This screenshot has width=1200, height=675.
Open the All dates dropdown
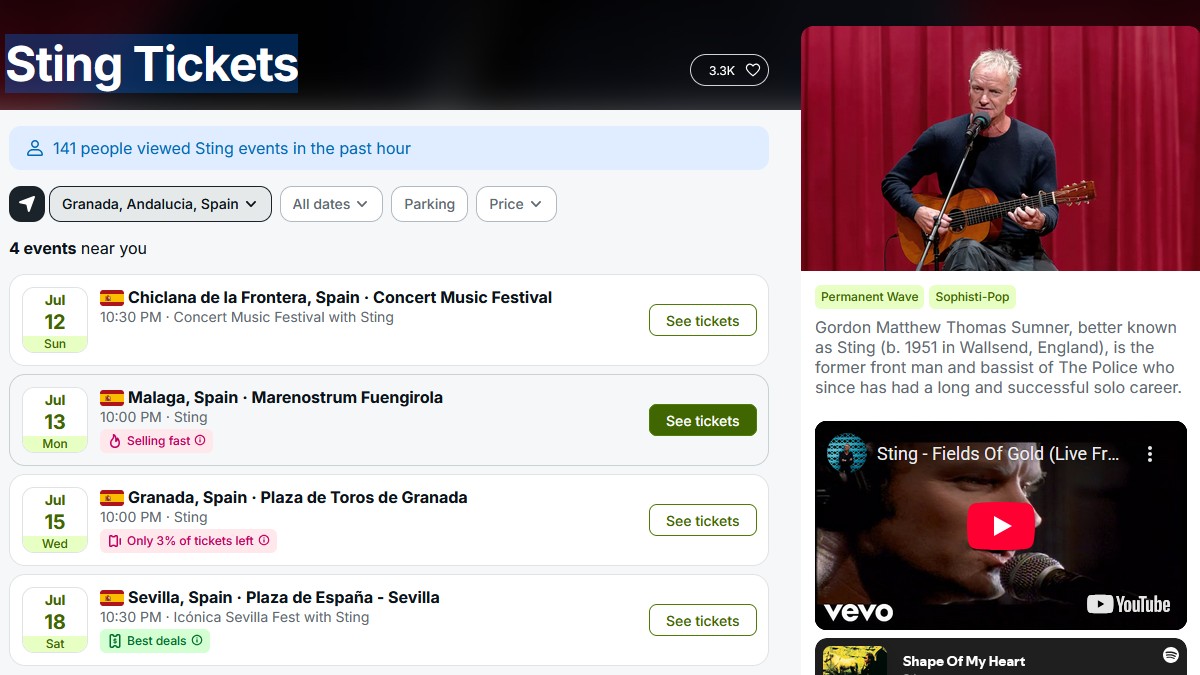[x=330, y=204]
